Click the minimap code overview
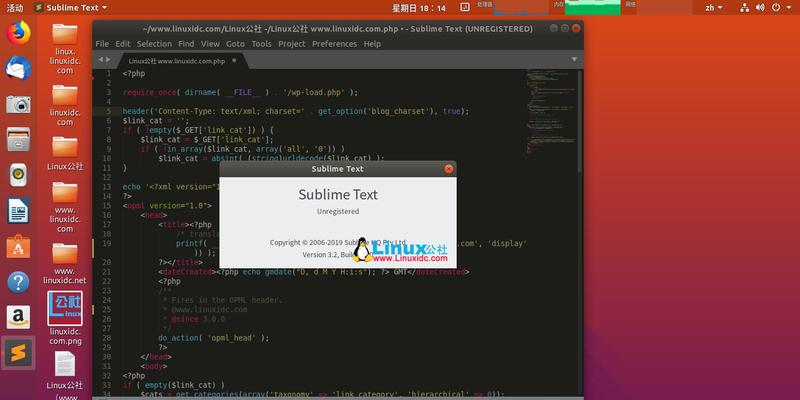 click(552, 111)
